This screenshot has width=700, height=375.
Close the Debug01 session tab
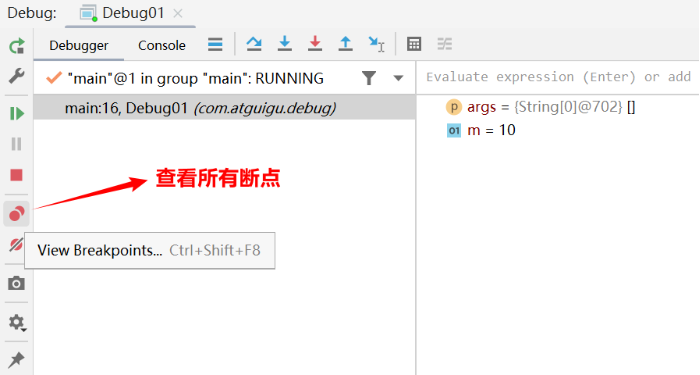point(178,13)
